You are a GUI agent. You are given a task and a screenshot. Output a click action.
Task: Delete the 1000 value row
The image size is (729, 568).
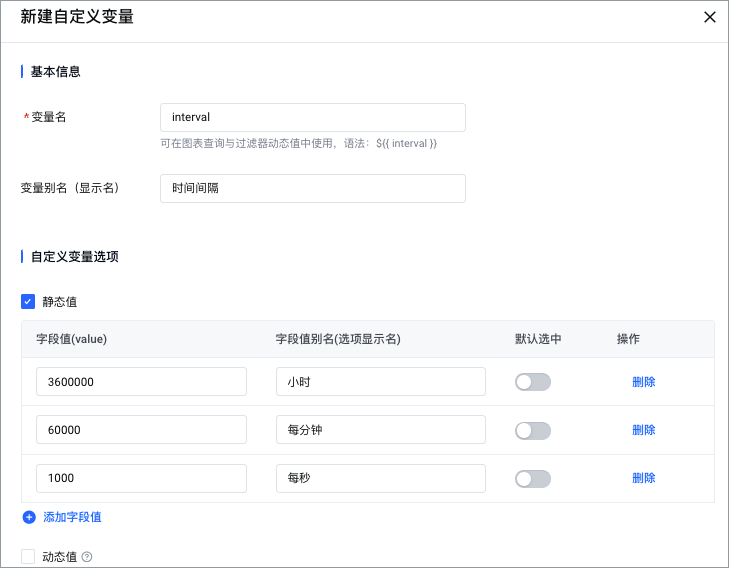pos(643,479)
